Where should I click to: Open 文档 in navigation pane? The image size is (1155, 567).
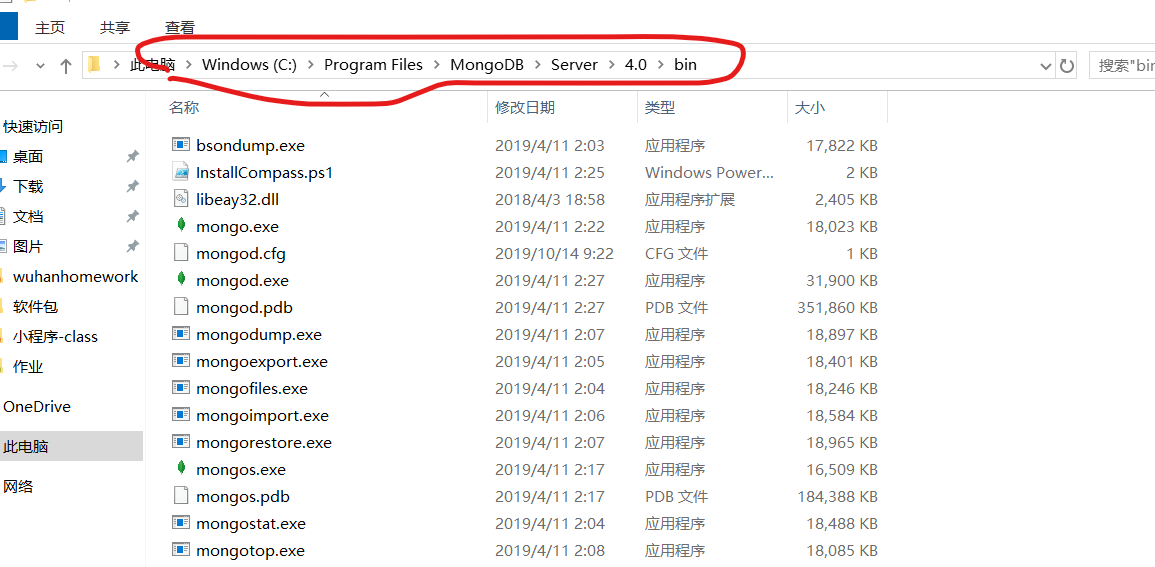(28, 216)
